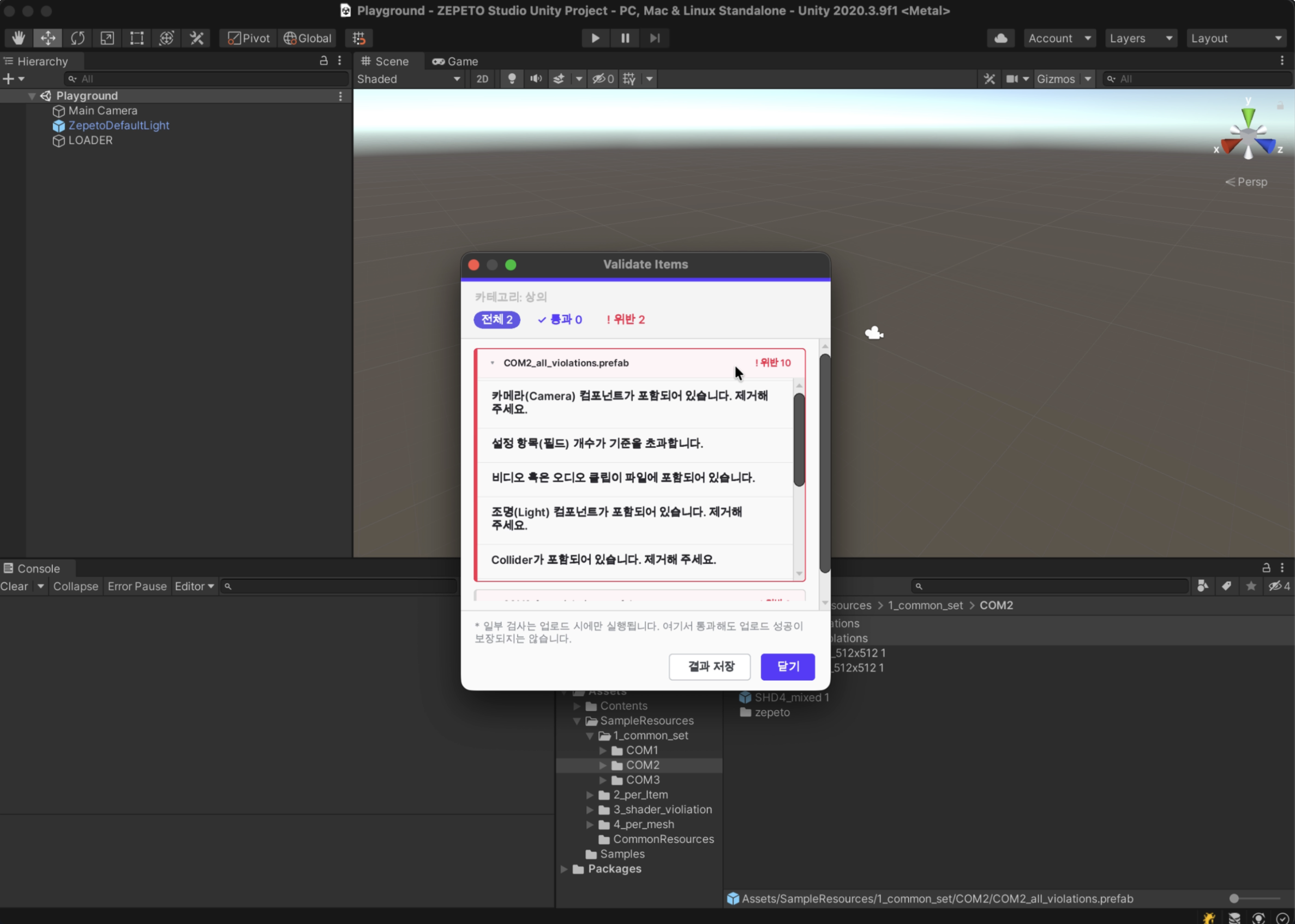This screenshot has height=924, width=1295.
Task: Click the Hierarchy search field
Action: tap(207, 79)
